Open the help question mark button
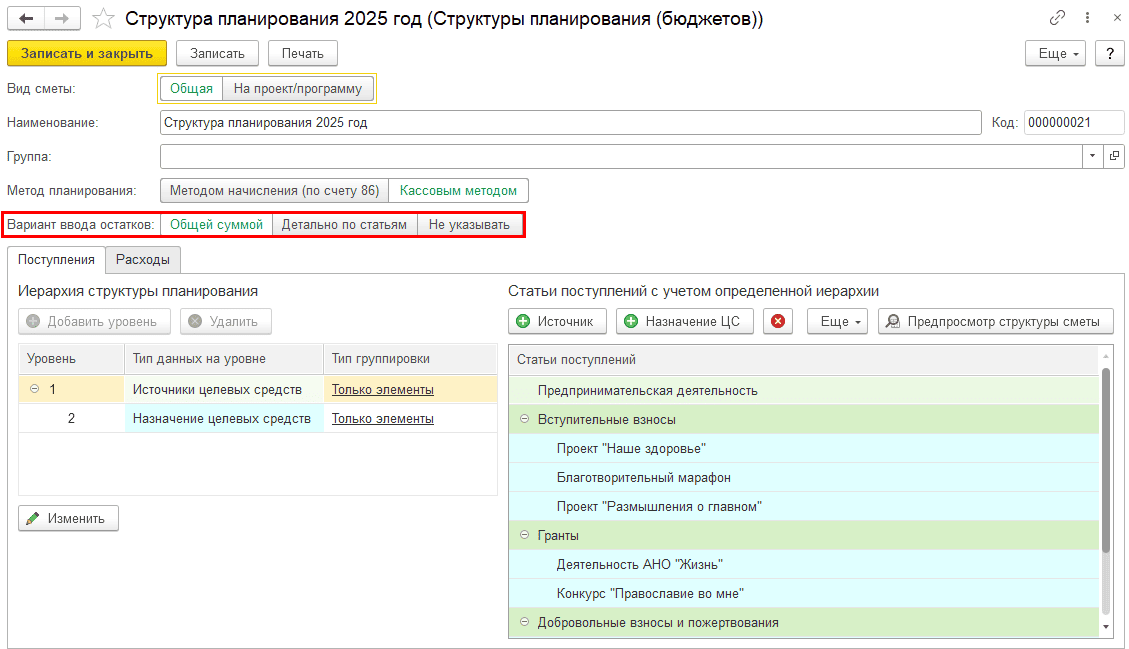Viewport: 1129px width, 649px height. pyautogui.click(x=1109, y=54)
